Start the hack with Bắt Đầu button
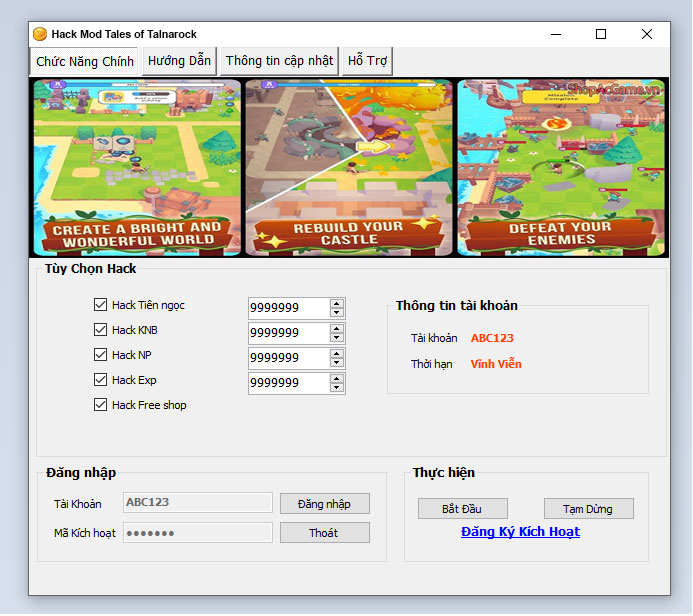The width and height of the screenshot is (693, 616). (x=462, y=509)
